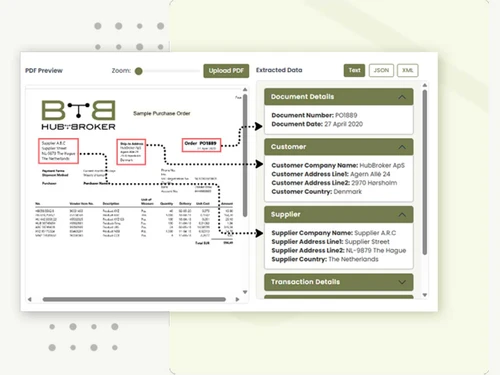500x375 pixels.
Task: Click PDF preview scroll up arrow
Action: (x=245, y=90)
